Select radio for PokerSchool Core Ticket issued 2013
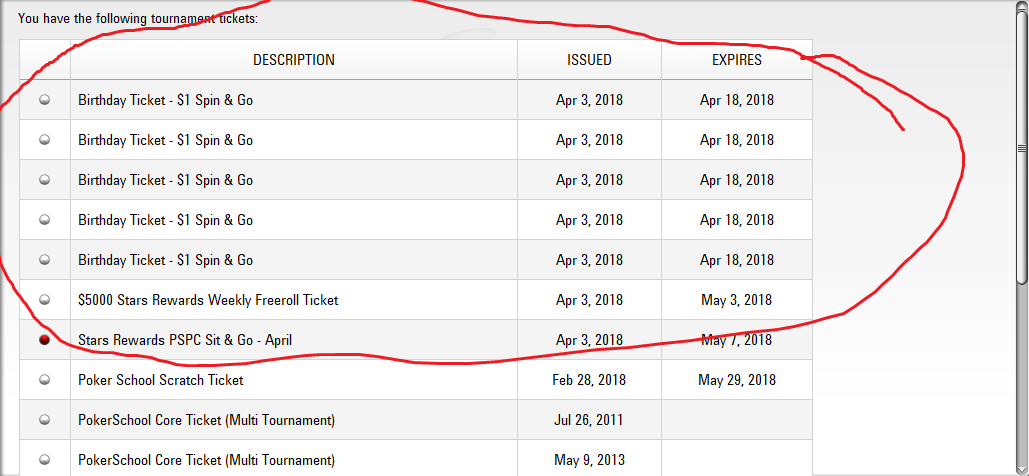 [45, 460]
